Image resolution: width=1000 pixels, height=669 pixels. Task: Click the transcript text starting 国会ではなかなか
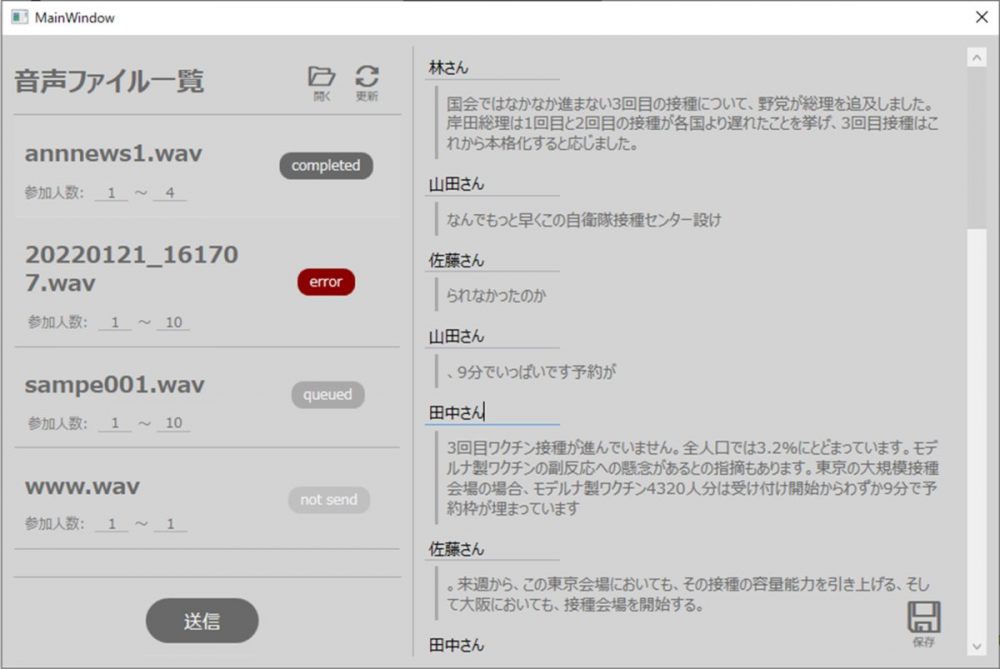(693, 123)
